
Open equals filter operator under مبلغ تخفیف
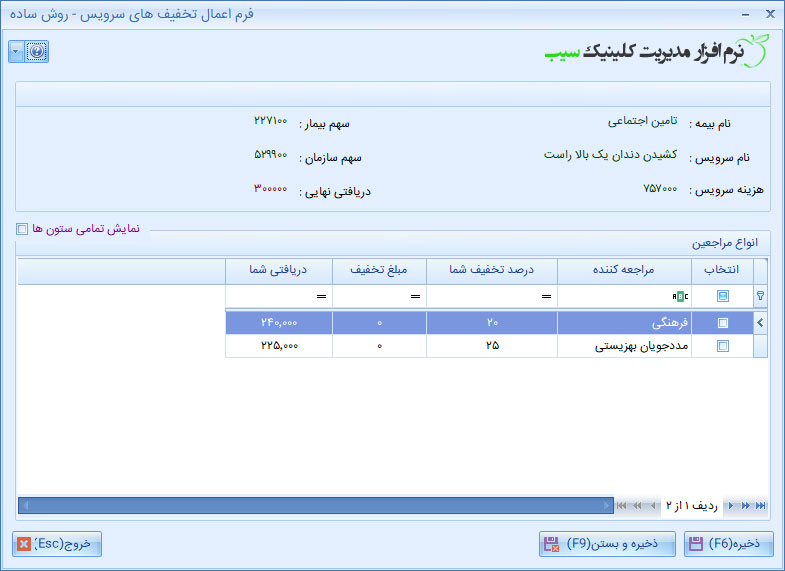coord(415,297)
